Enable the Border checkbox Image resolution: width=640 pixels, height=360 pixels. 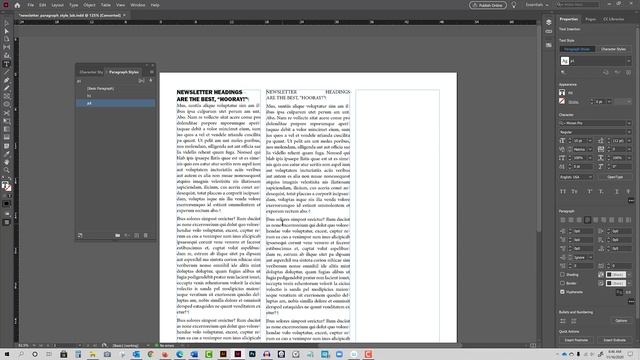coord(562,283)
